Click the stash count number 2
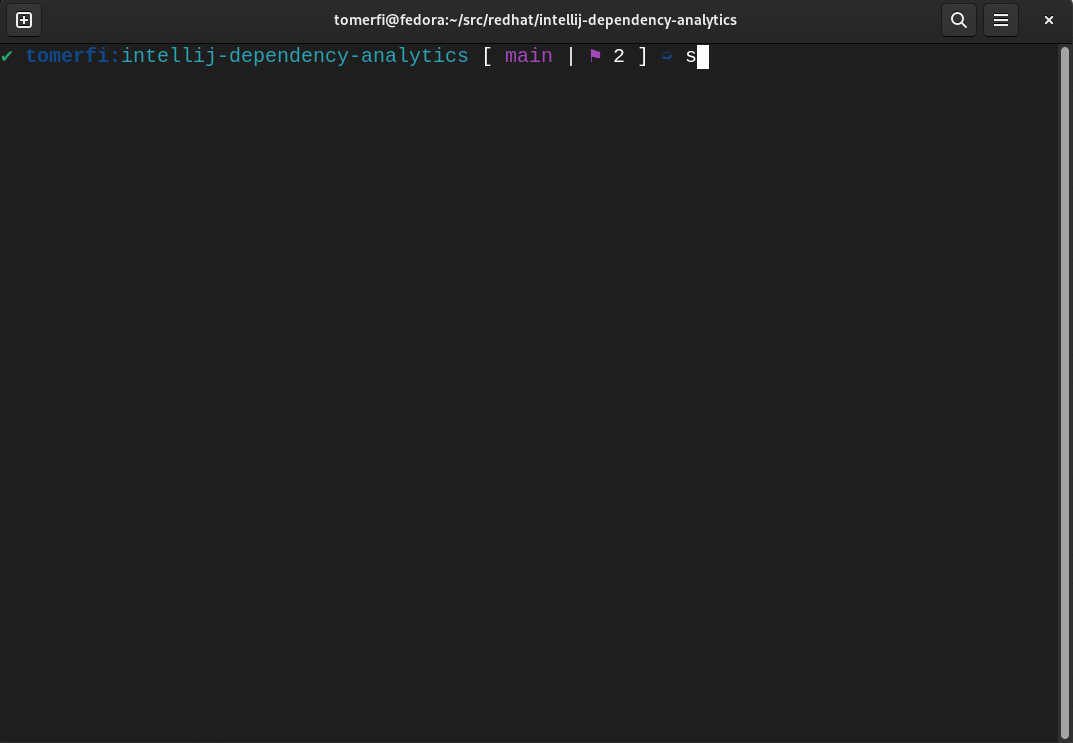 click(619, 56)
